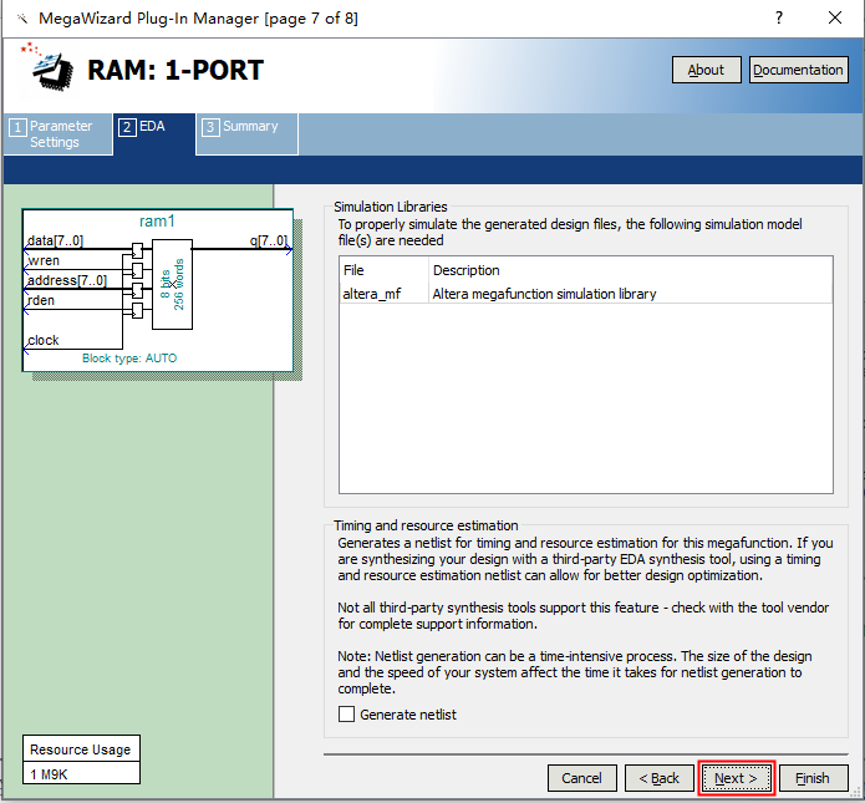This screenshot has height=803, width=865.
Task: Go to the Summary tab
Action: (247, 134)
